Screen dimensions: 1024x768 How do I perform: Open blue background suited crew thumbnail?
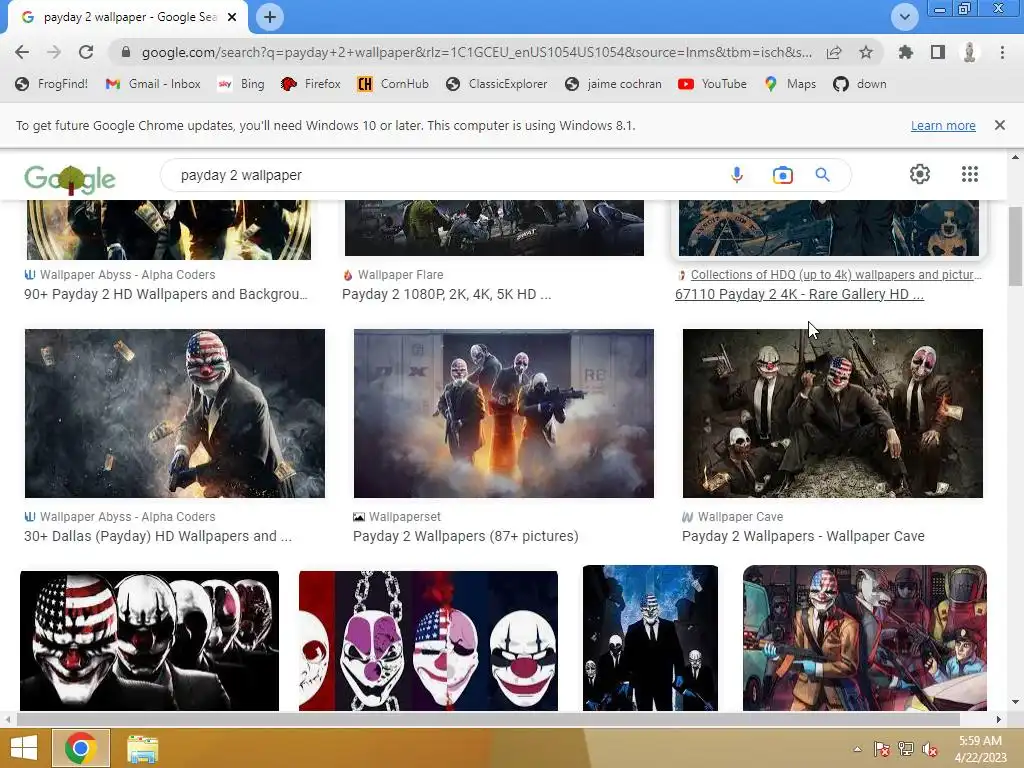click(x=650, y=638)
